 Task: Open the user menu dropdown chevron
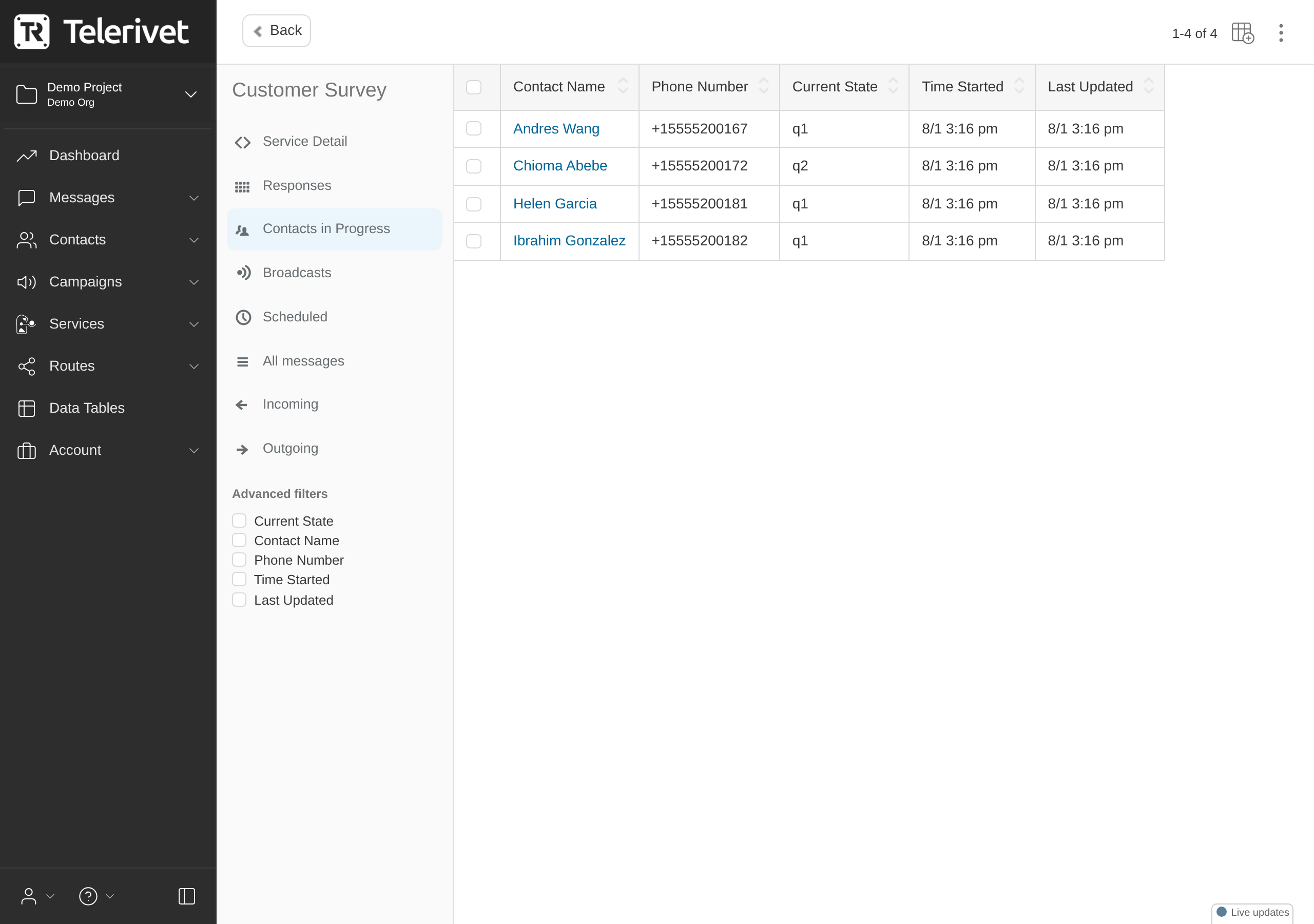tap(50, 896)
